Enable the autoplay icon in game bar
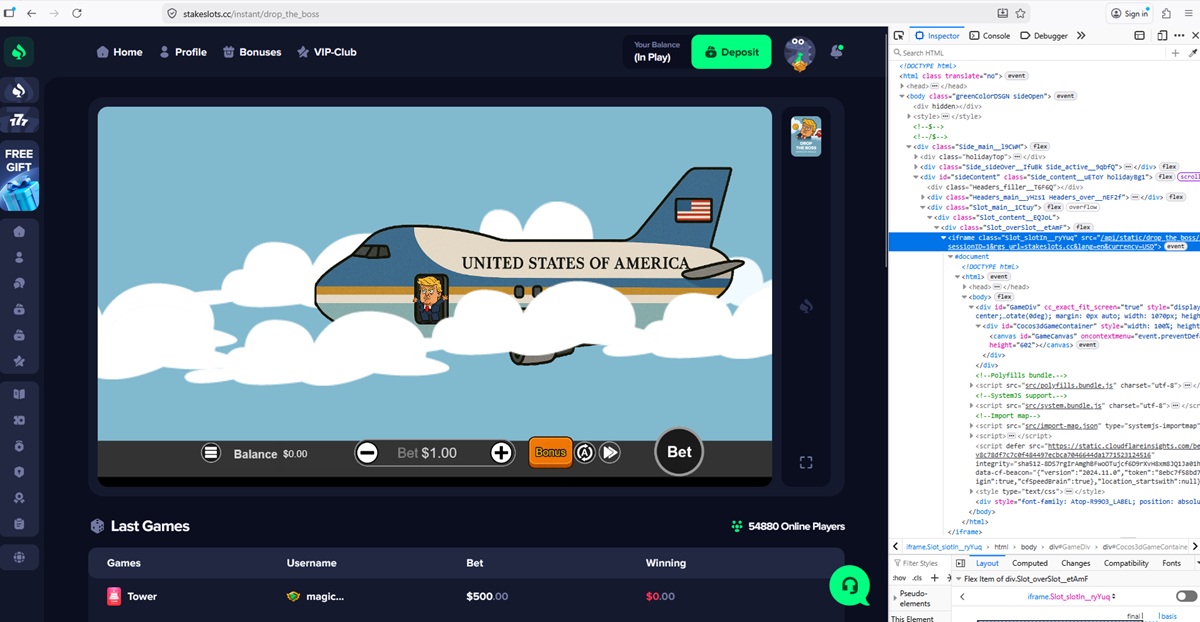The height and width of the screenshot is (622, 1200). (x=585, y=453)
